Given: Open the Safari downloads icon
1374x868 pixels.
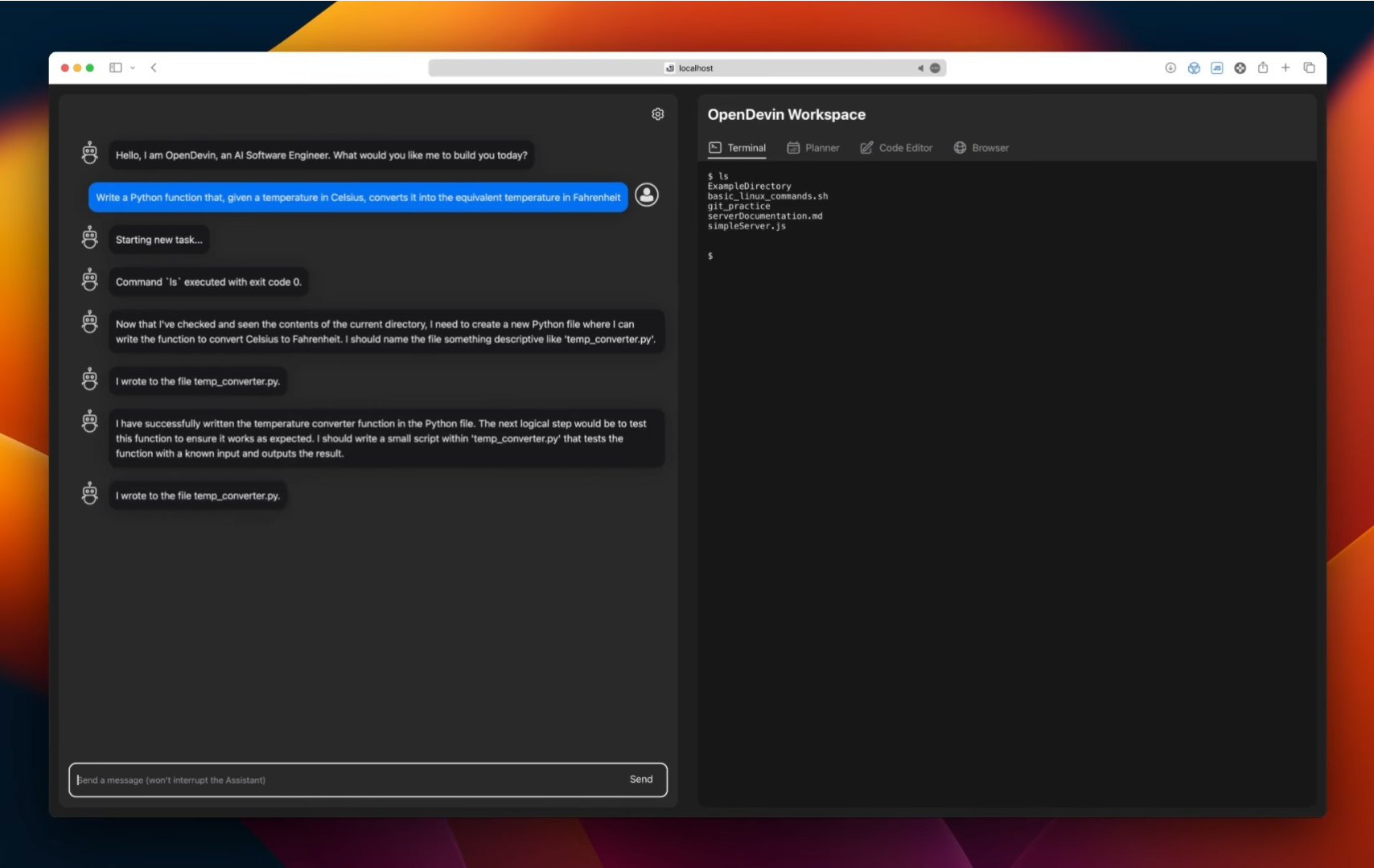Looking at the screenshot, I should [x=1170, y=68].
